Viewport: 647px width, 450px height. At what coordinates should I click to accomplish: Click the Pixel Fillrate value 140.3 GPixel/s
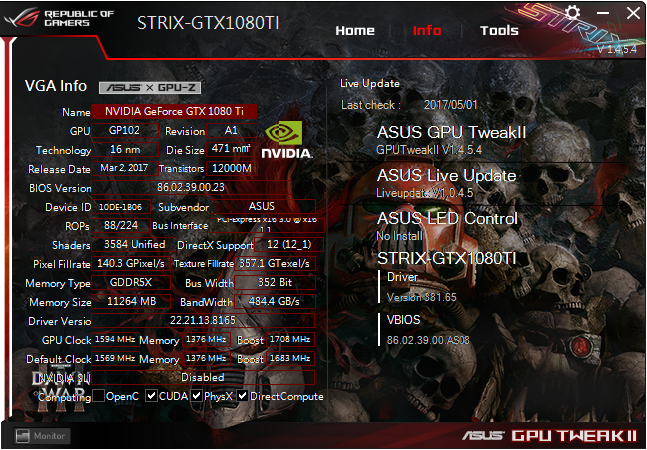(x=130, y=263)
